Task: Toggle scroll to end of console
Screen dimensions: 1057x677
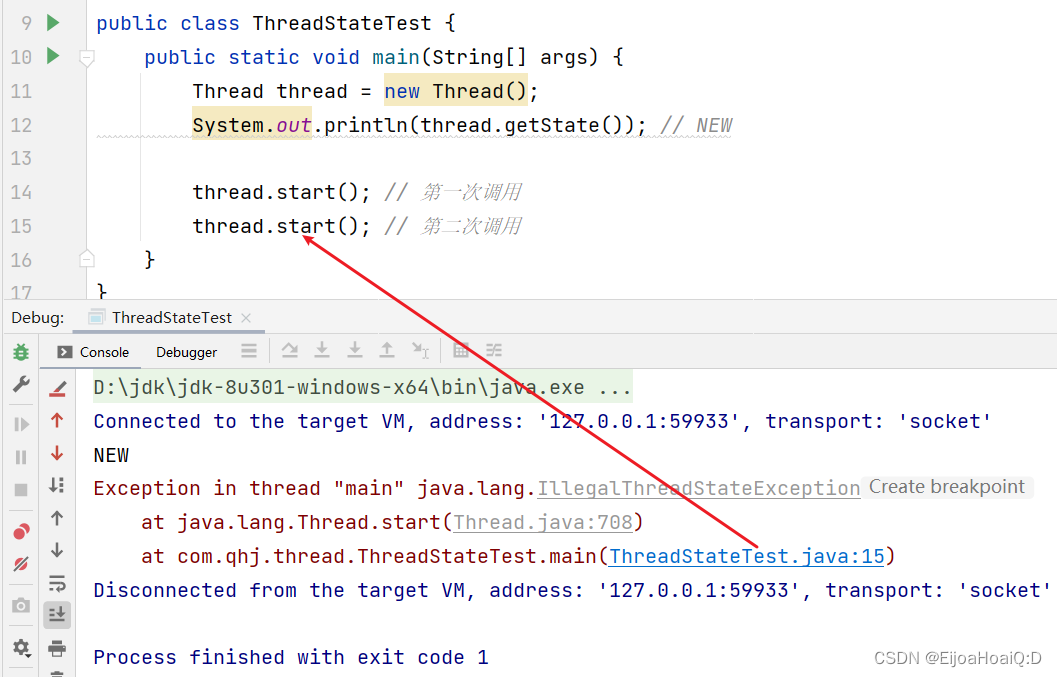Action: pyautogui.click(x=57, y=615)
